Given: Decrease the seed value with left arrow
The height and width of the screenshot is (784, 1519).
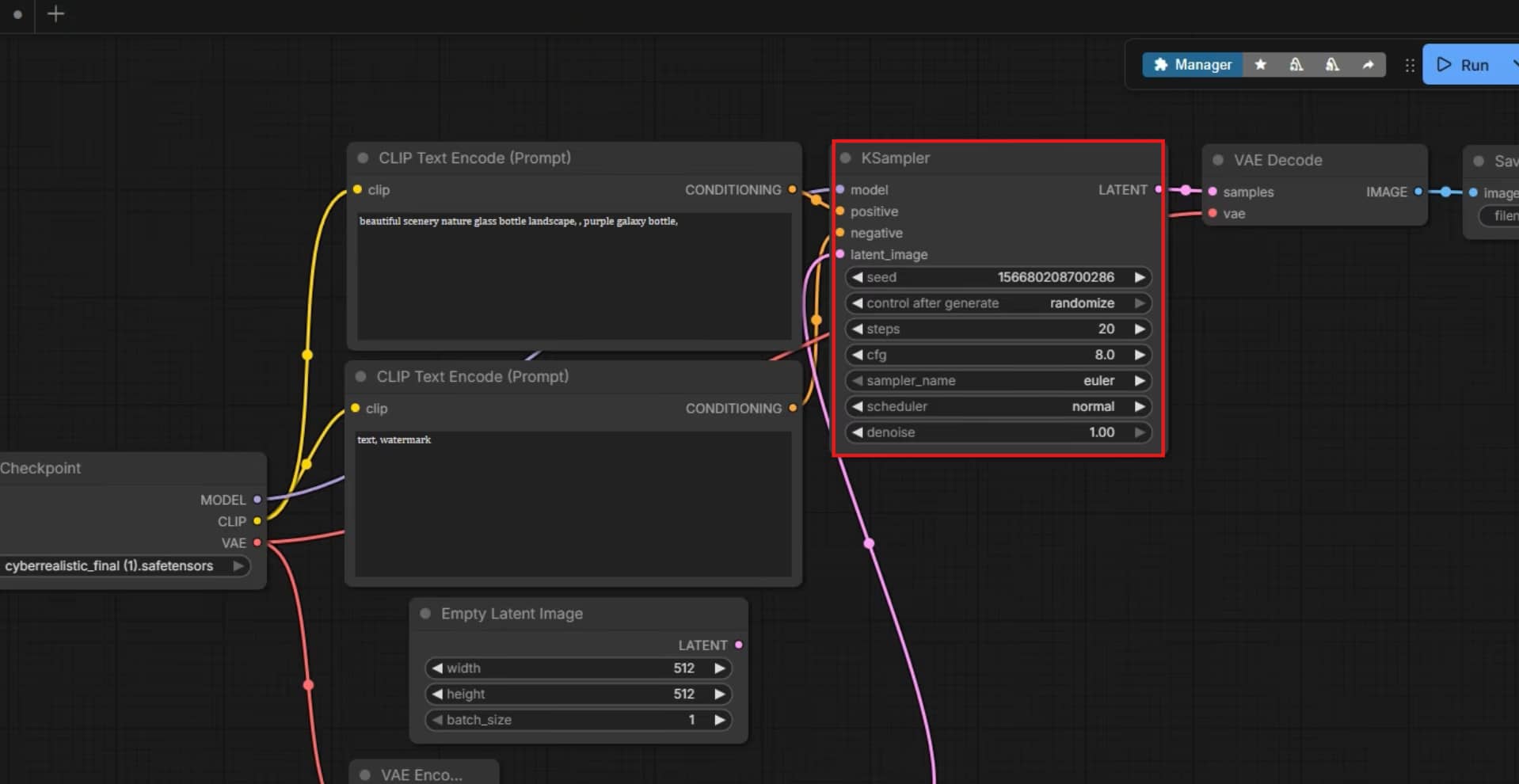Looking at the screenshot, I should tap(857, 277).
